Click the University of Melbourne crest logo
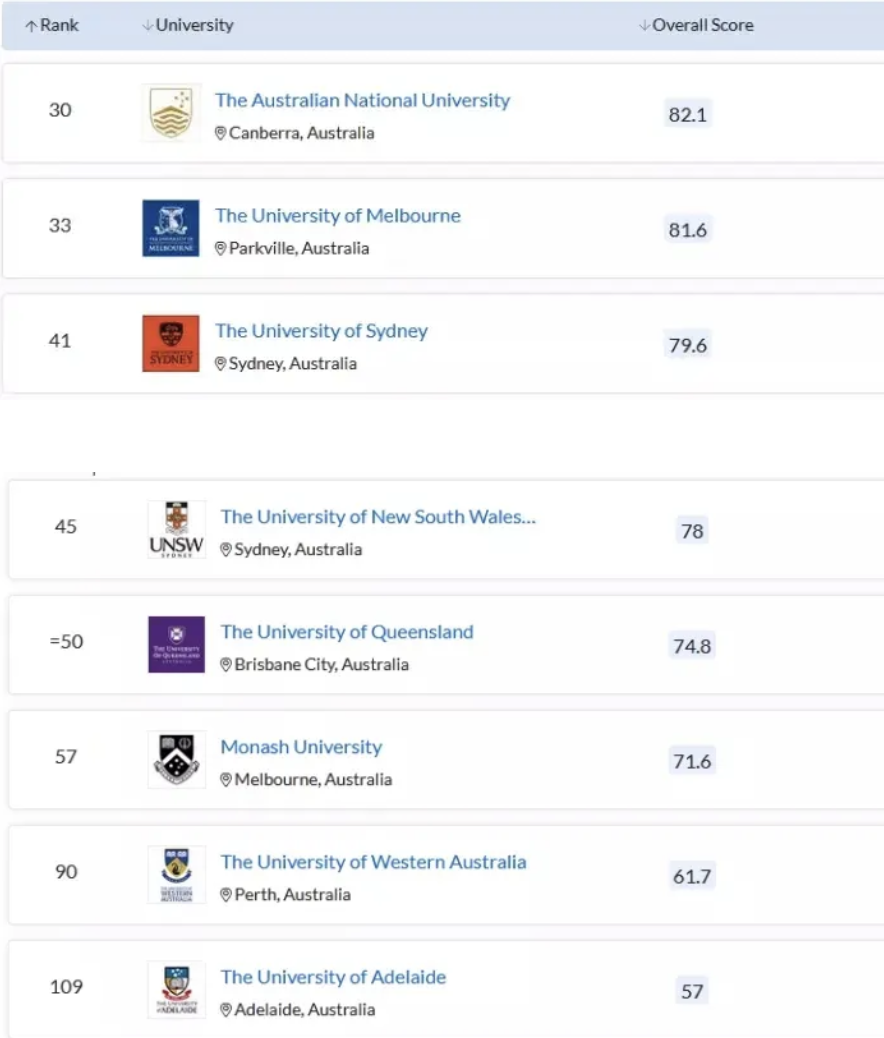This screenshot has height=1038, width=884. pos(171,228)
